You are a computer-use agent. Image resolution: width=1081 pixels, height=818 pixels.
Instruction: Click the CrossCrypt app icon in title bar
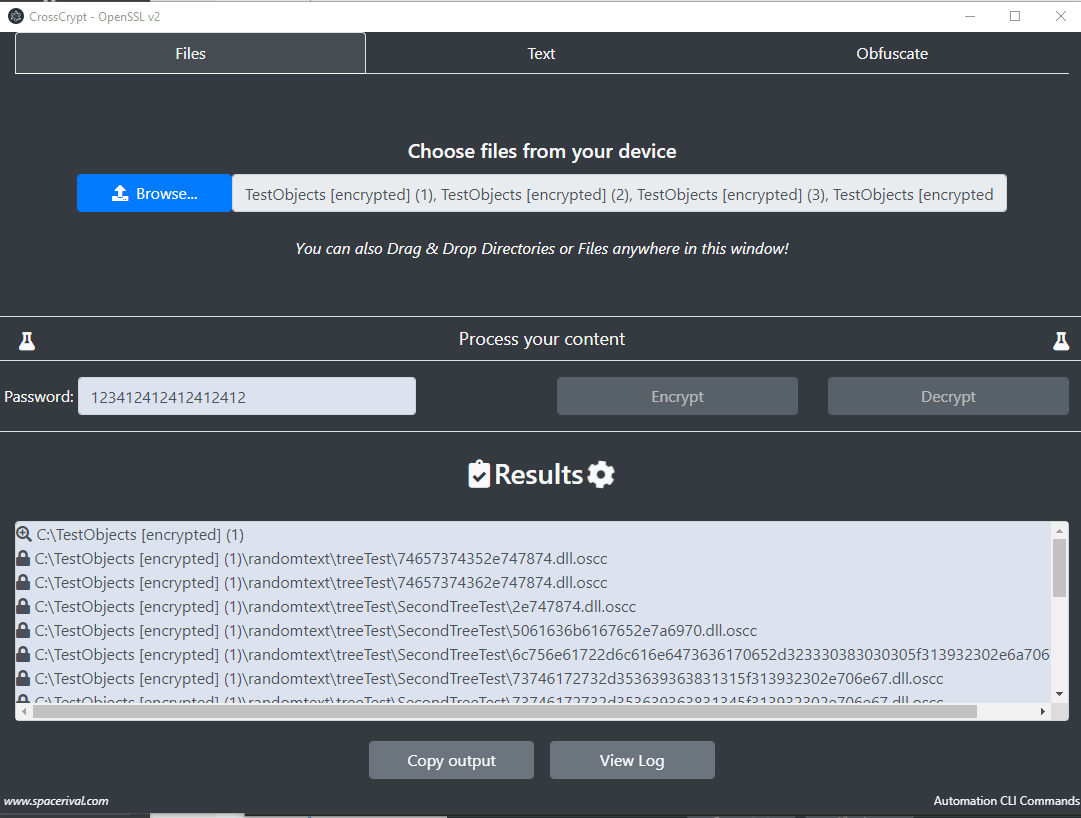(16, 16)
